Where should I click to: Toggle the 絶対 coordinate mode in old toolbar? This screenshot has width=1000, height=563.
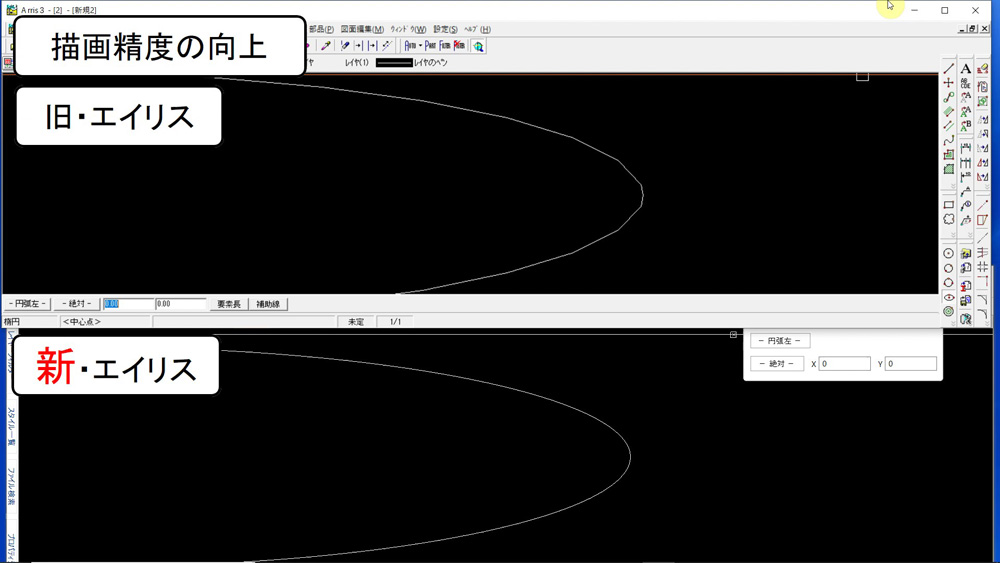pyautogui.click(x=77, y=304)
